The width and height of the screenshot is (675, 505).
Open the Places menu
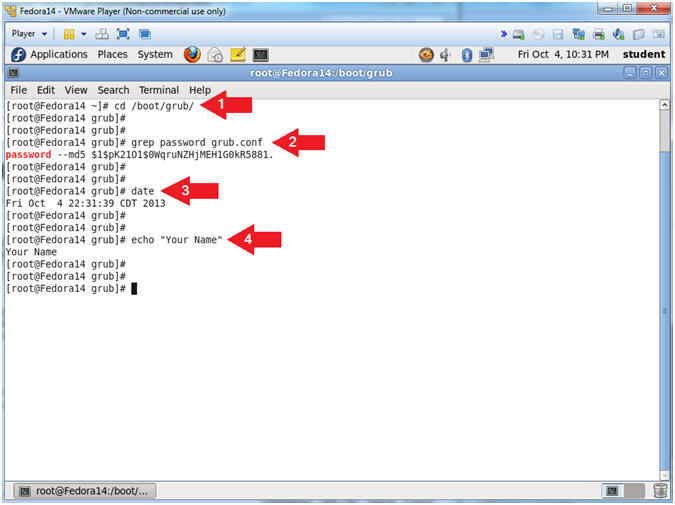tap(112, 55)
